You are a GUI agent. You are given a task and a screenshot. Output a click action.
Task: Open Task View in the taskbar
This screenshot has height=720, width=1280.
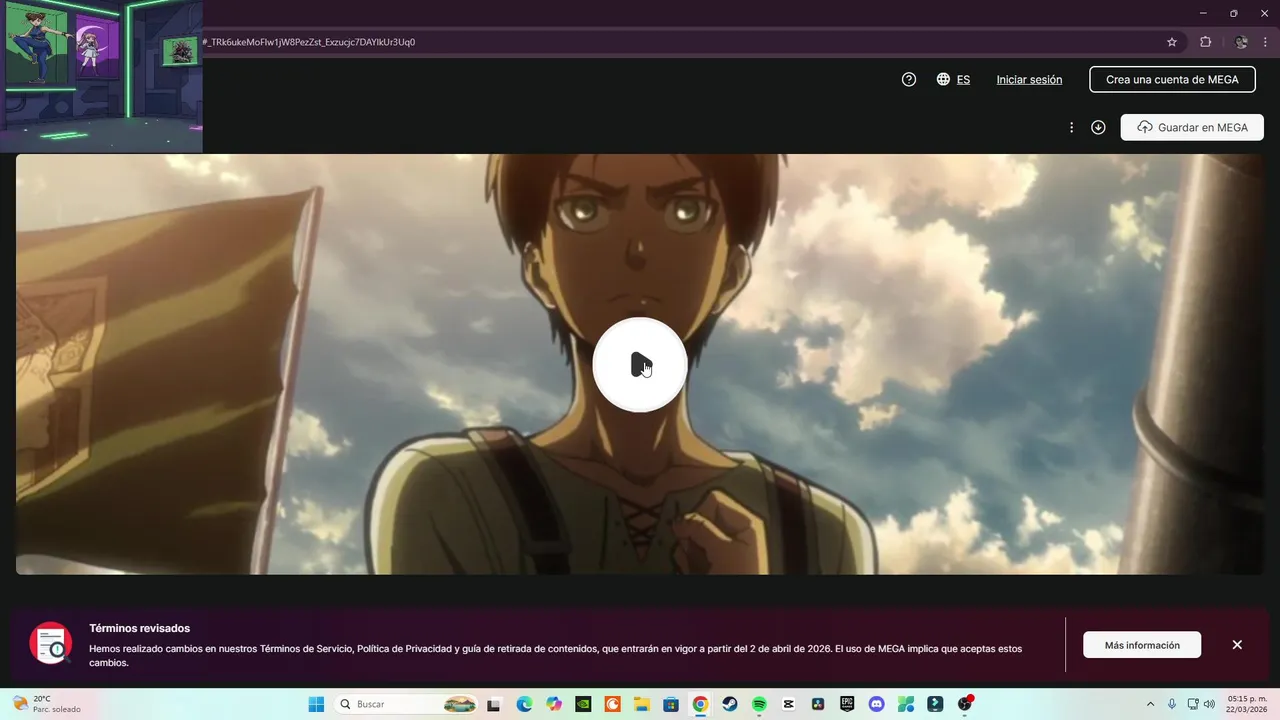(493, 704)
